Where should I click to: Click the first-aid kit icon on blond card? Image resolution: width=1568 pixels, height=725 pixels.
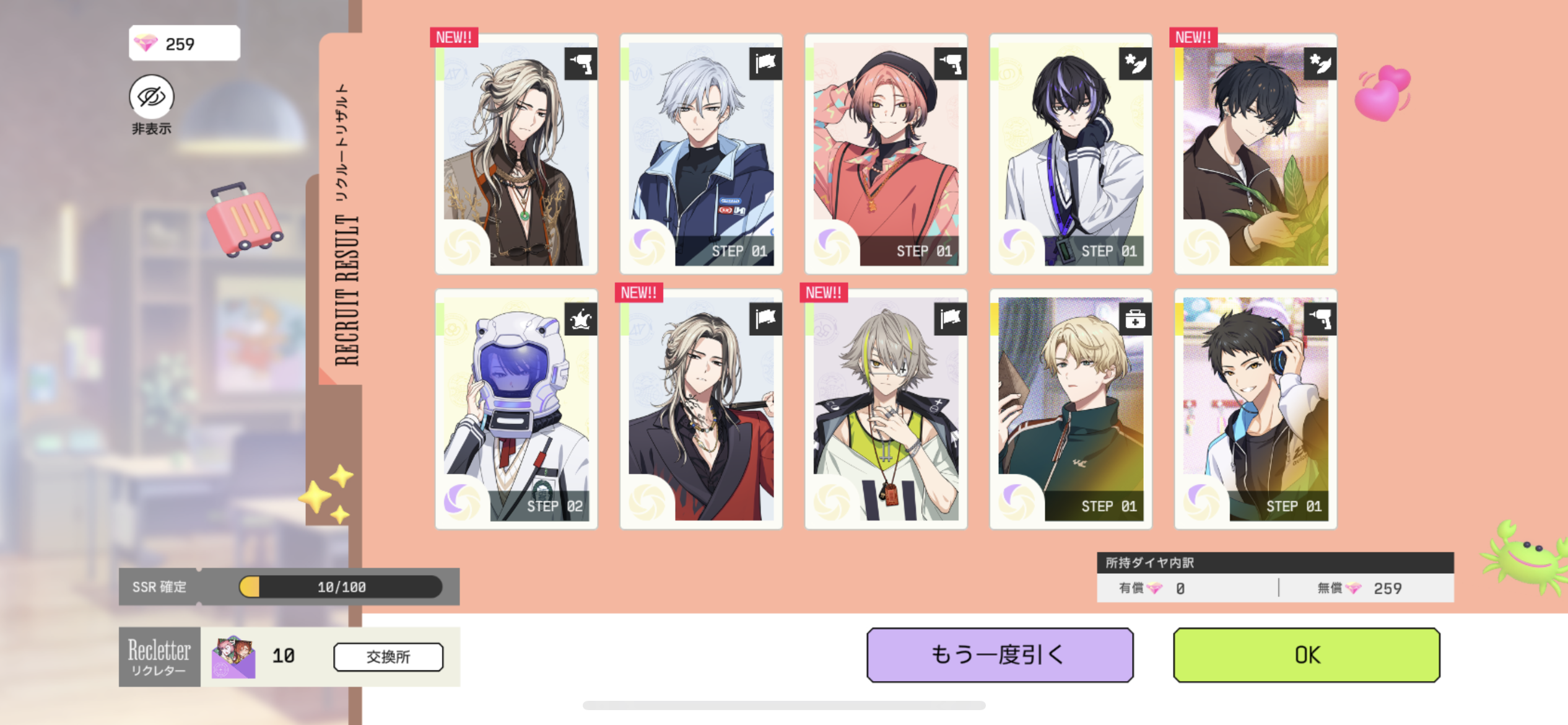(x=1135, y=319)
